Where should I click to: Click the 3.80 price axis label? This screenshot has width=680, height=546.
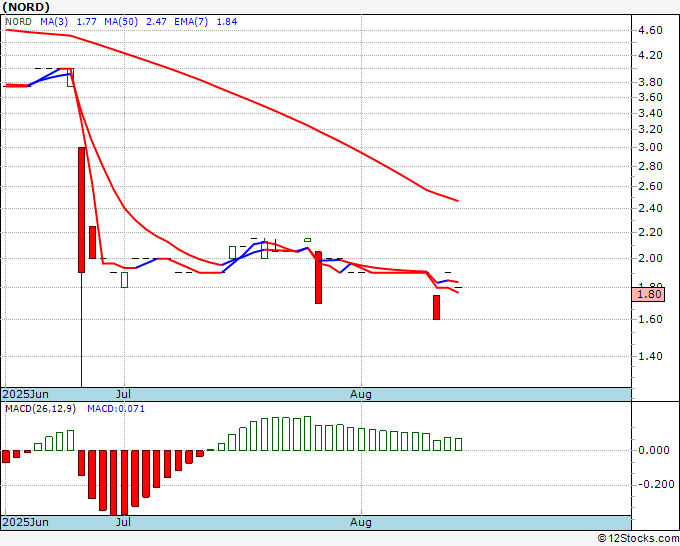click(x=651, y=82)
